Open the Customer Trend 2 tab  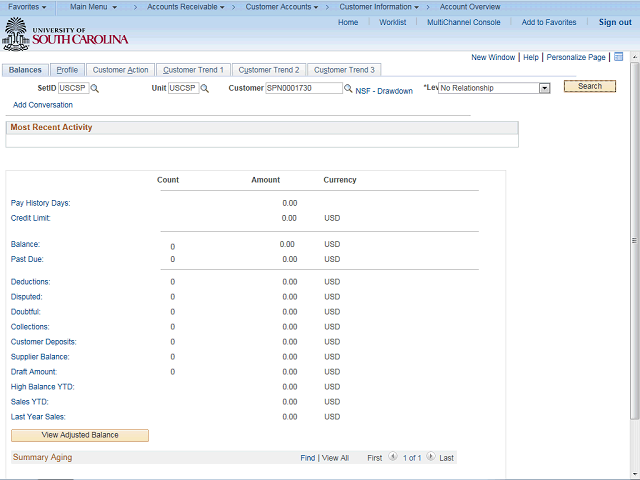point(269,70)
